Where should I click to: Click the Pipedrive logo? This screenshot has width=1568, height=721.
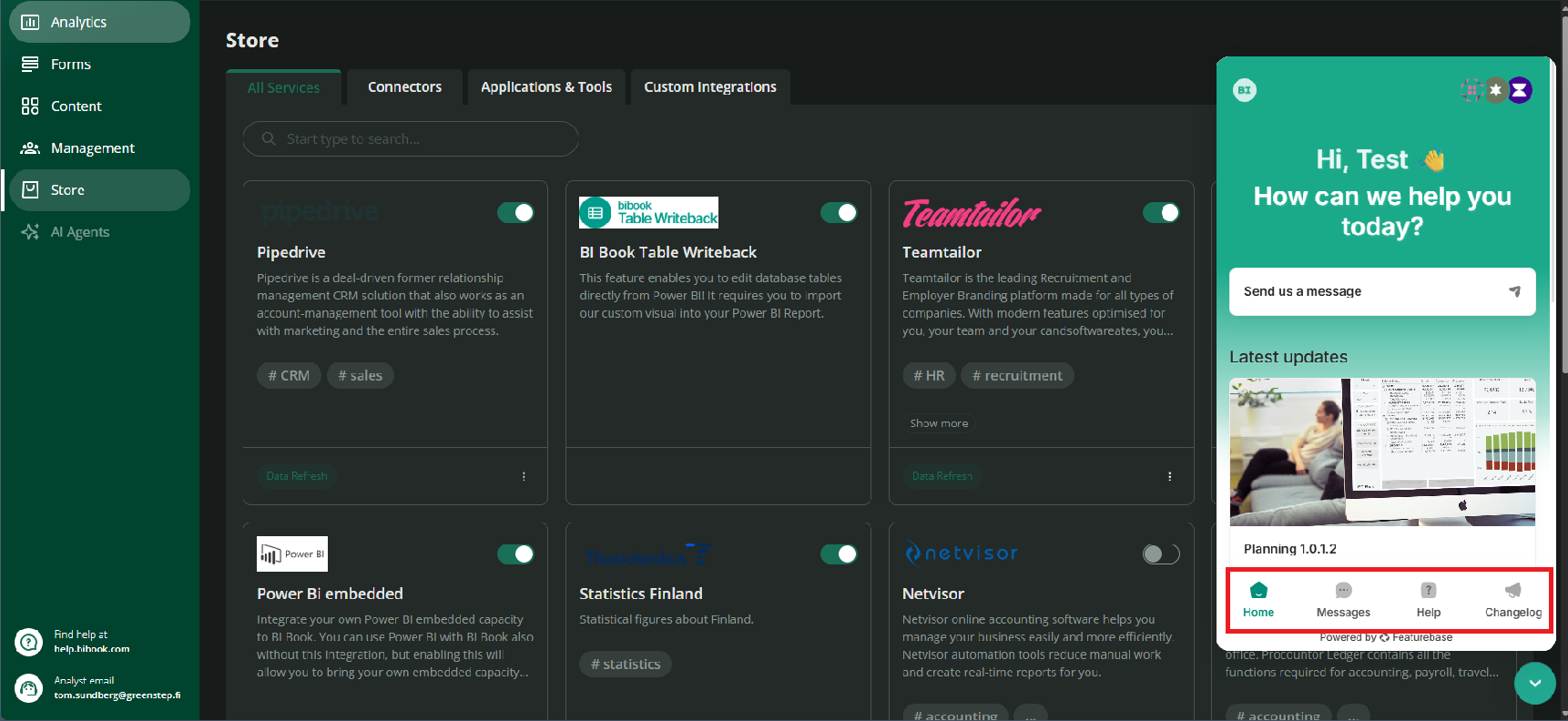coord(320,212)
